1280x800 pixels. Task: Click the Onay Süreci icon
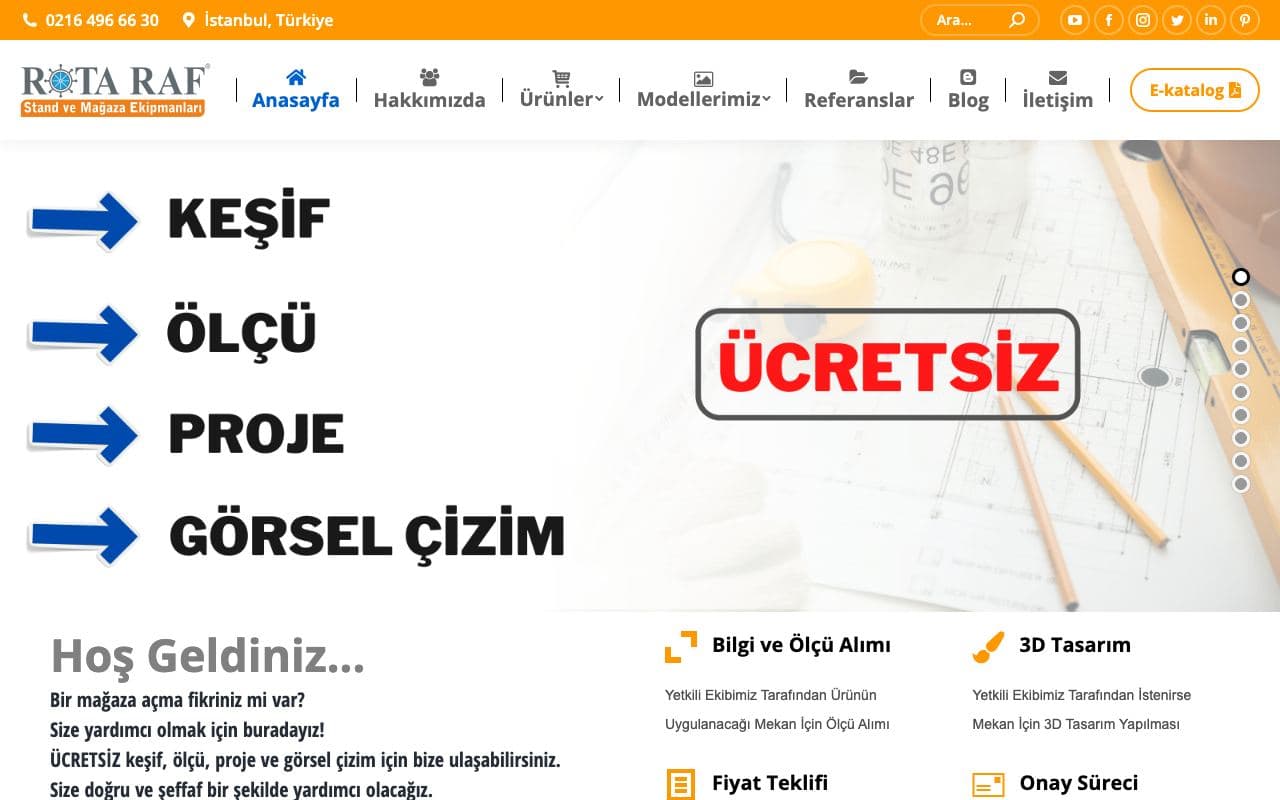click(988, 784)
